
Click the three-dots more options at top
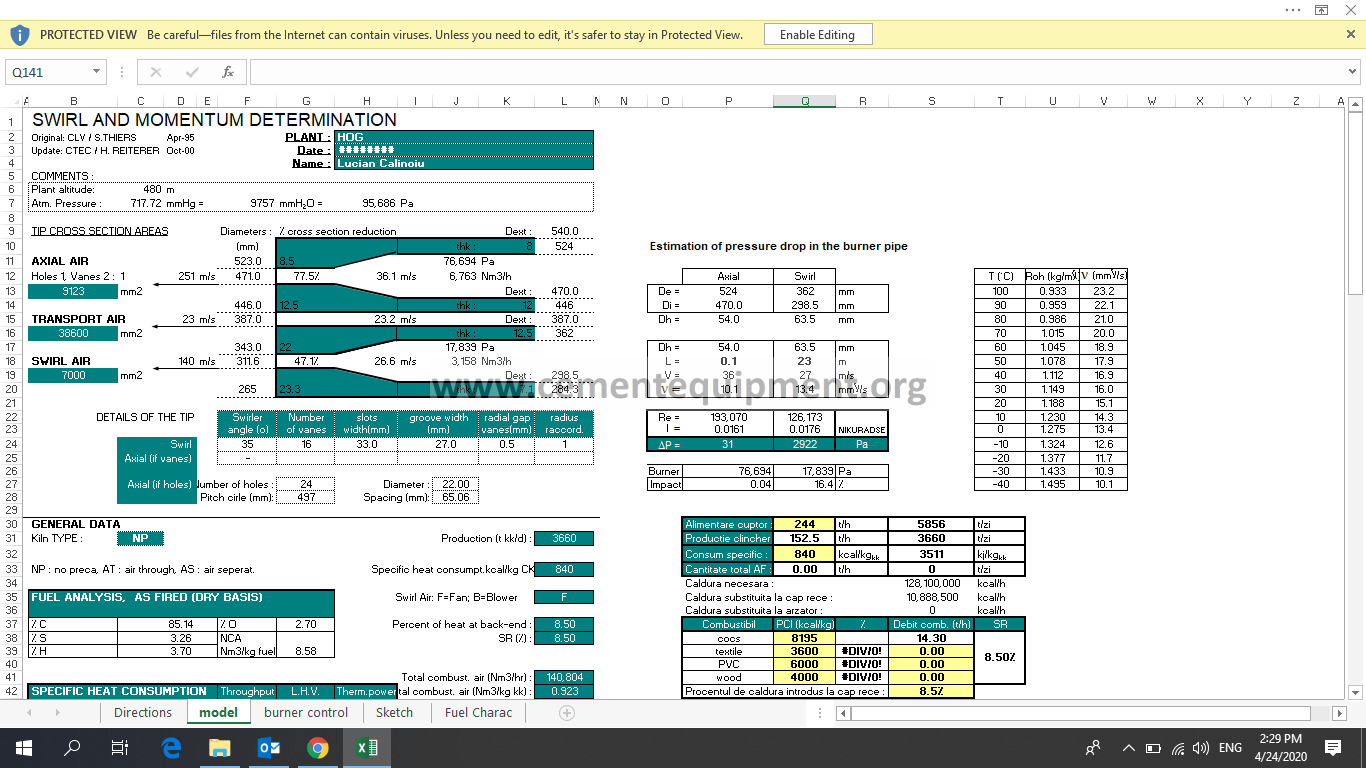1293,9
